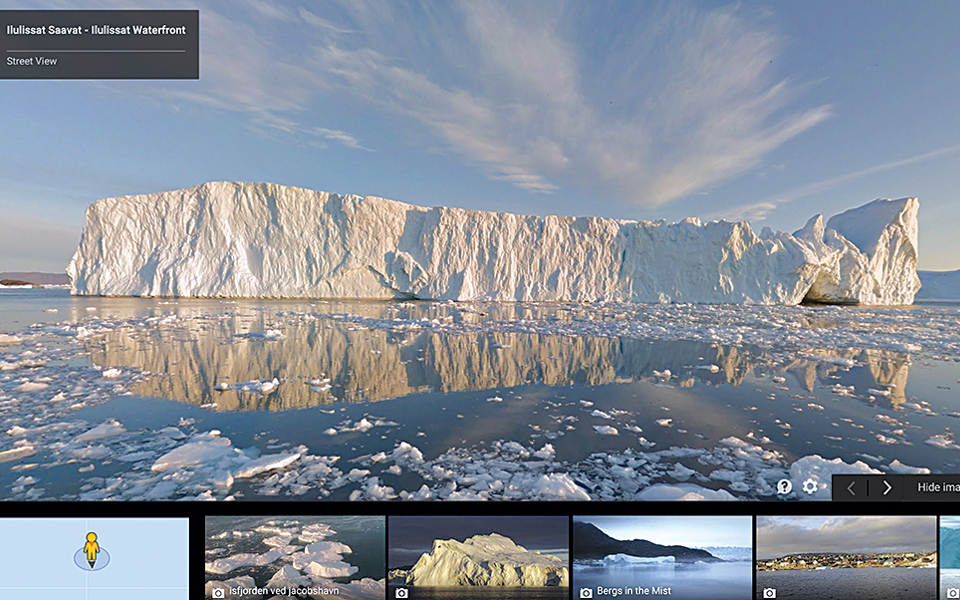Click the Street View label

[x=32, y=62]
